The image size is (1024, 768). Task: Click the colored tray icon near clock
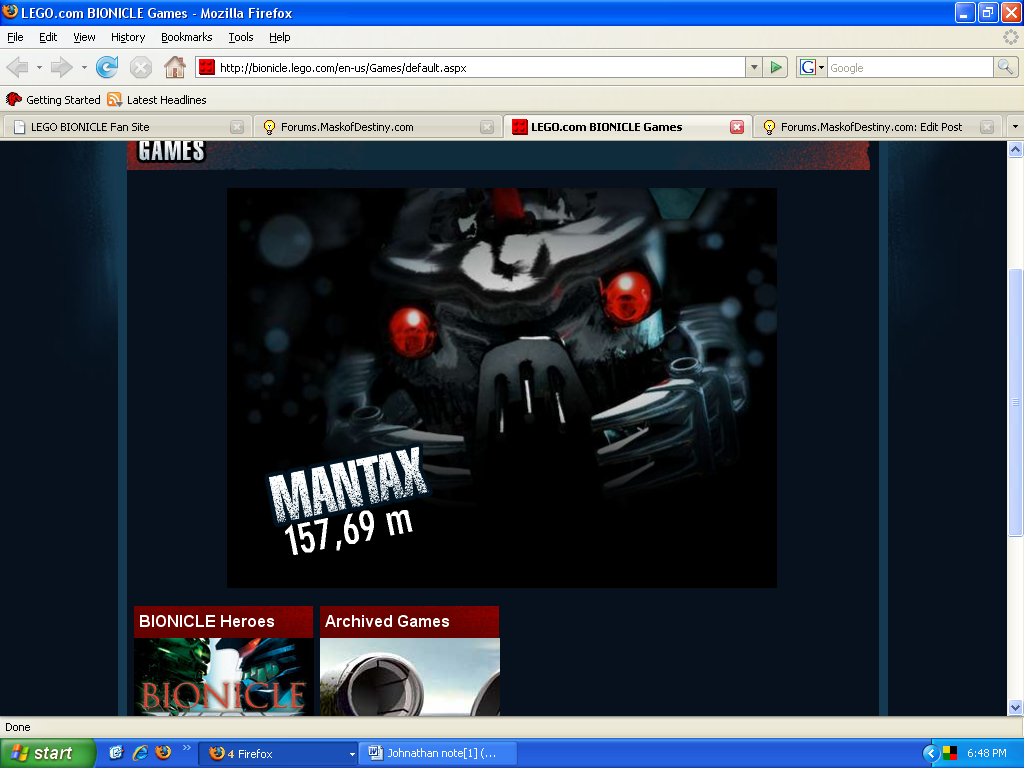pos(950,753)
